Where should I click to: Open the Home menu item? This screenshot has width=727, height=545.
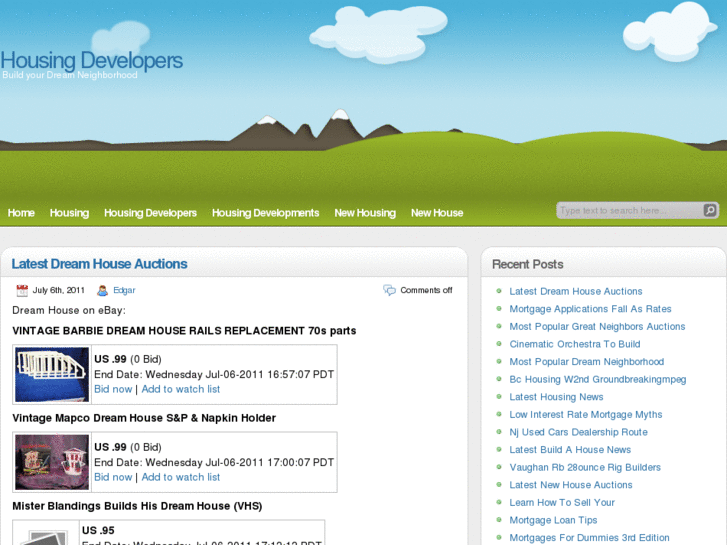tap(21, 213)
